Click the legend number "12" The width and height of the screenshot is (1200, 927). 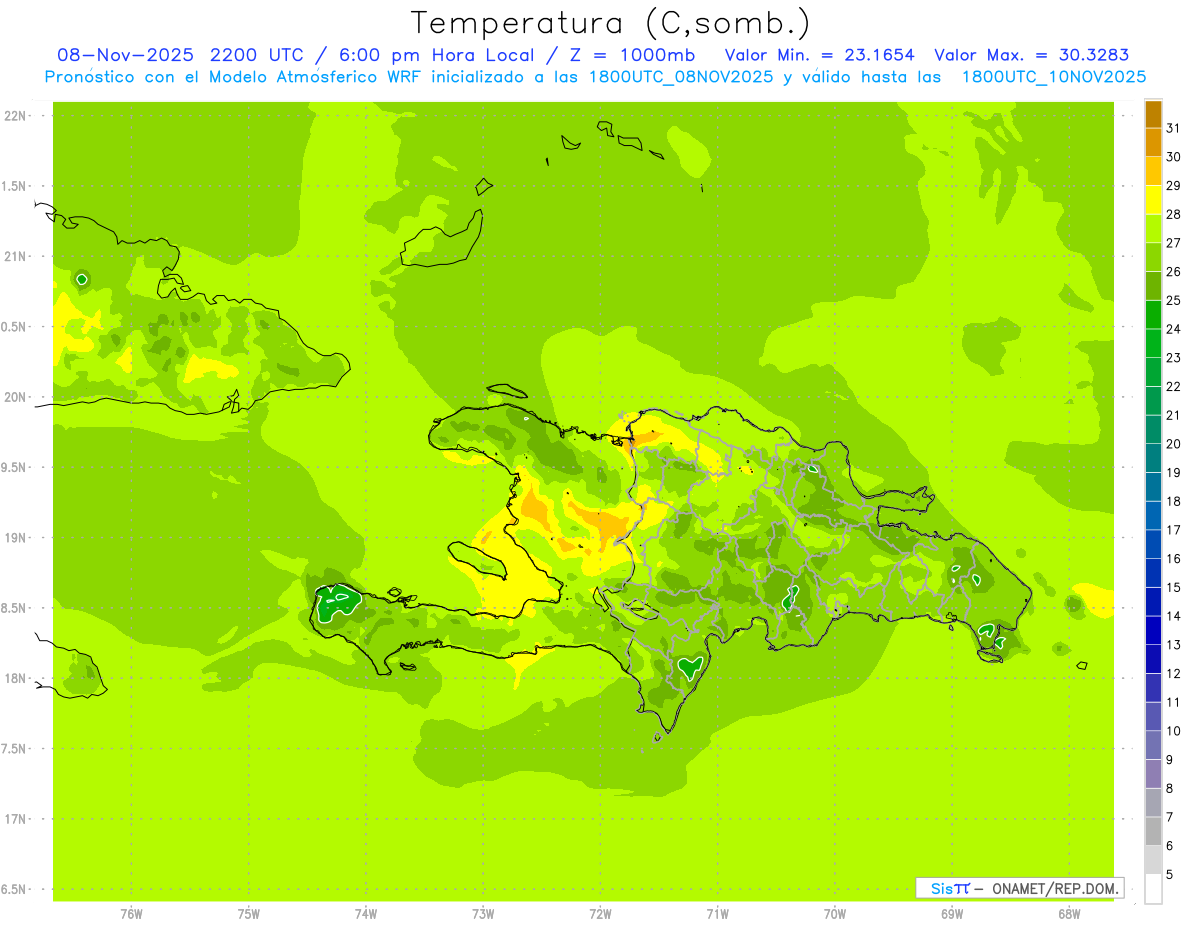pyautogui.click(x=1173, y=673)
